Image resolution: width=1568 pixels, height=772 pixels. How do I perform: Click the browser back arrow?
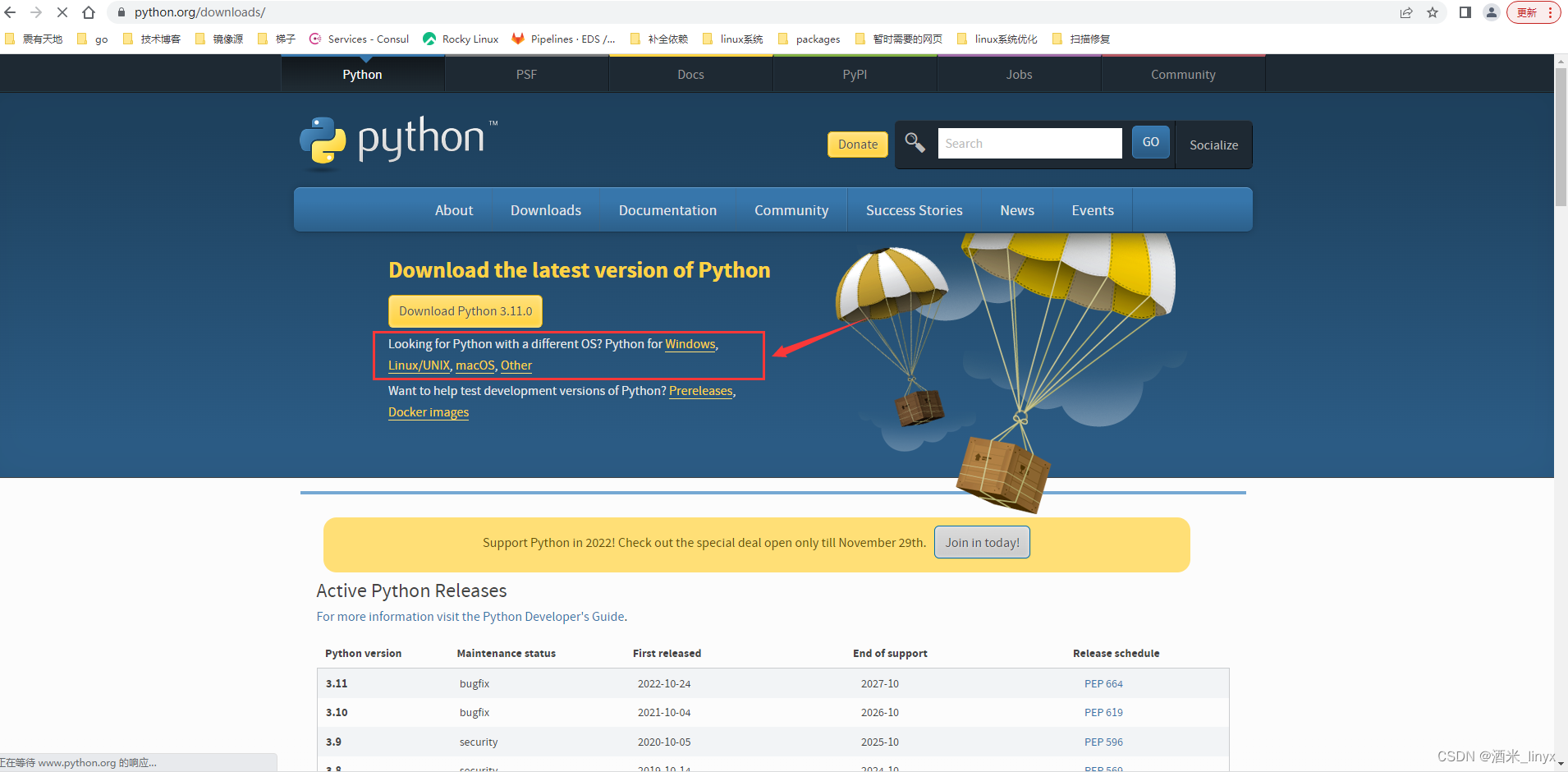coord(10,12)
